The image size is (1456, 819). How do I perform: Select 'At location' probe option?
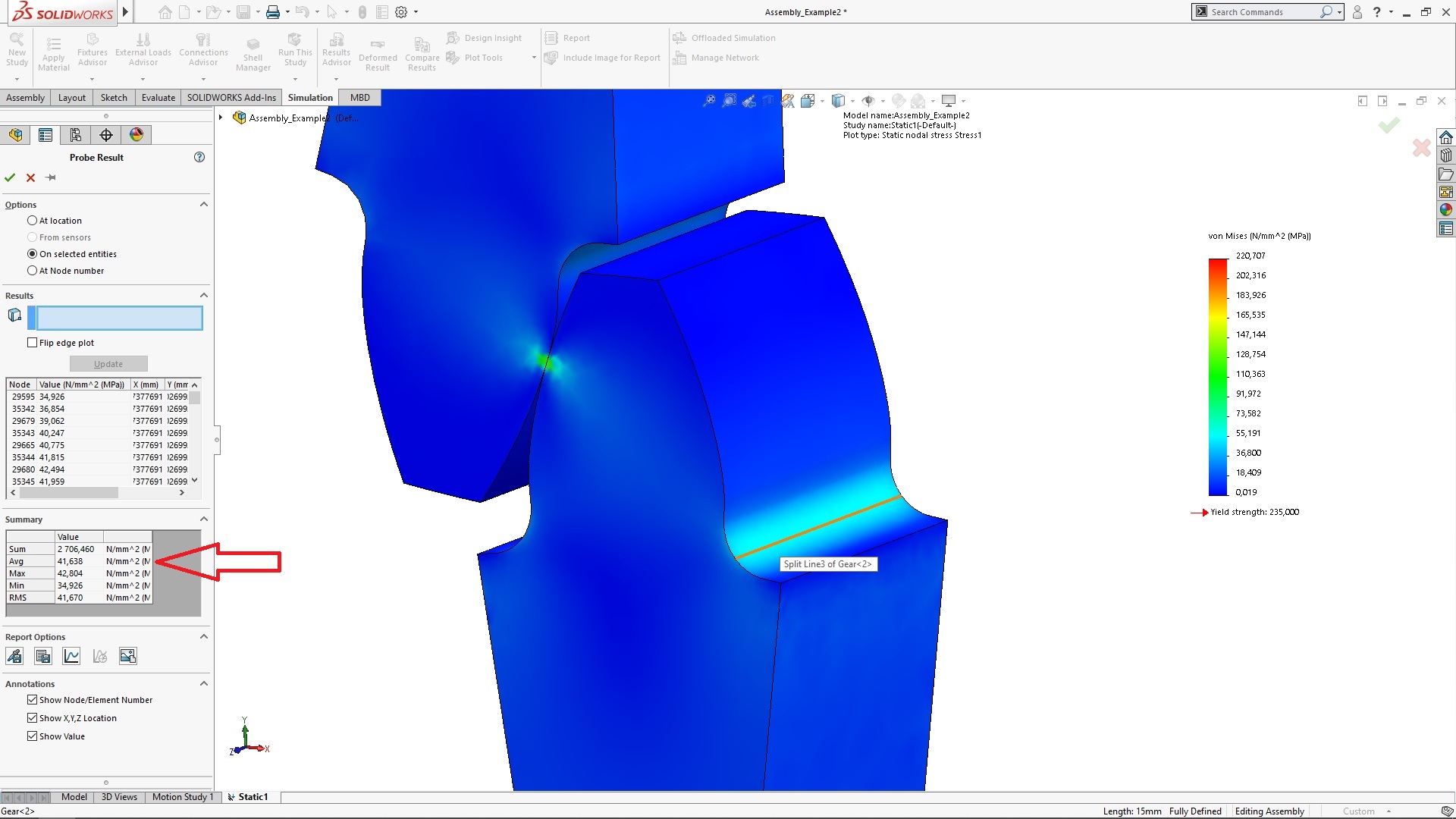click(x=32, y=221)
